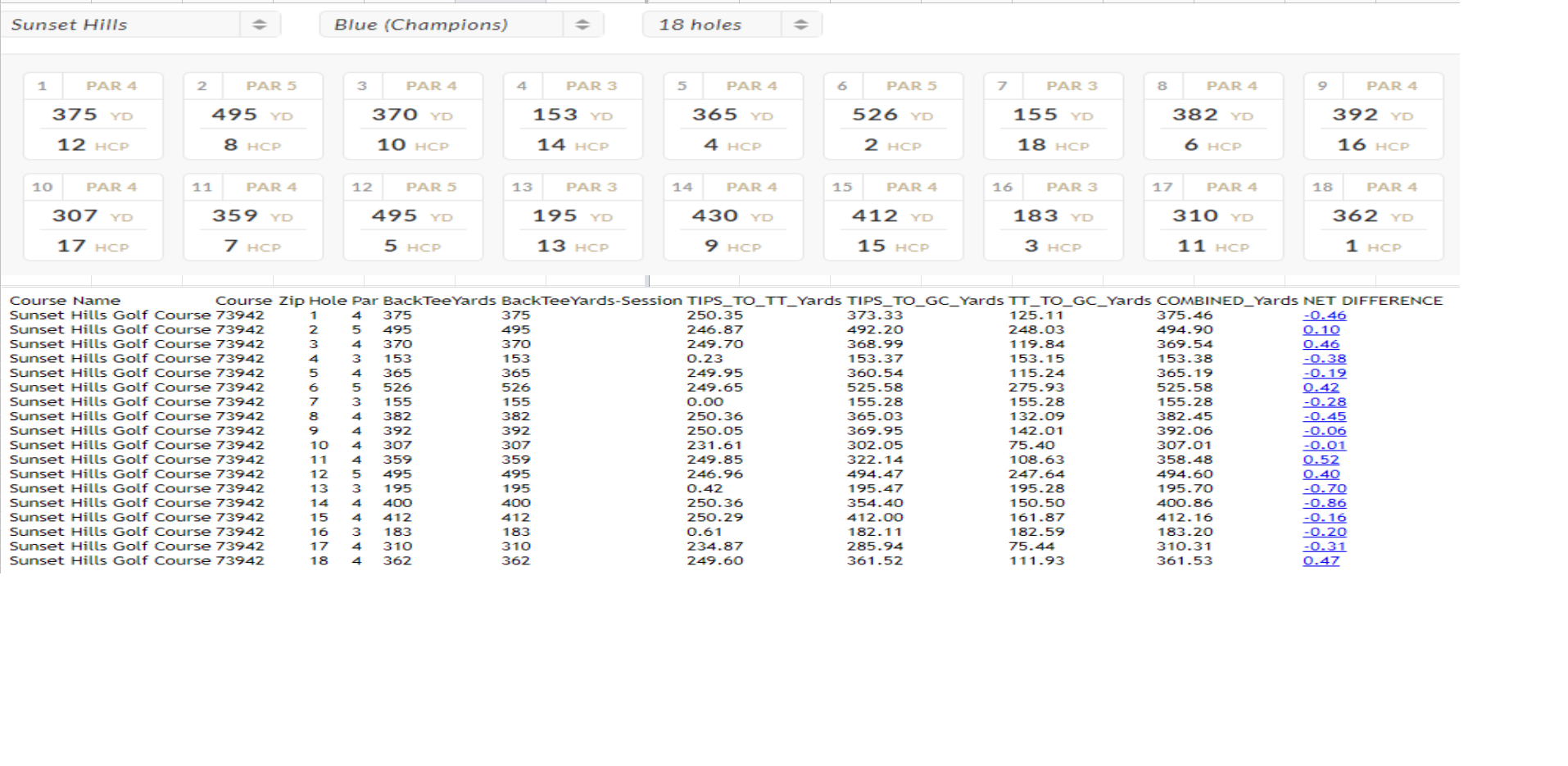Open the 18 holes dropdown

(x=732, y=25)
